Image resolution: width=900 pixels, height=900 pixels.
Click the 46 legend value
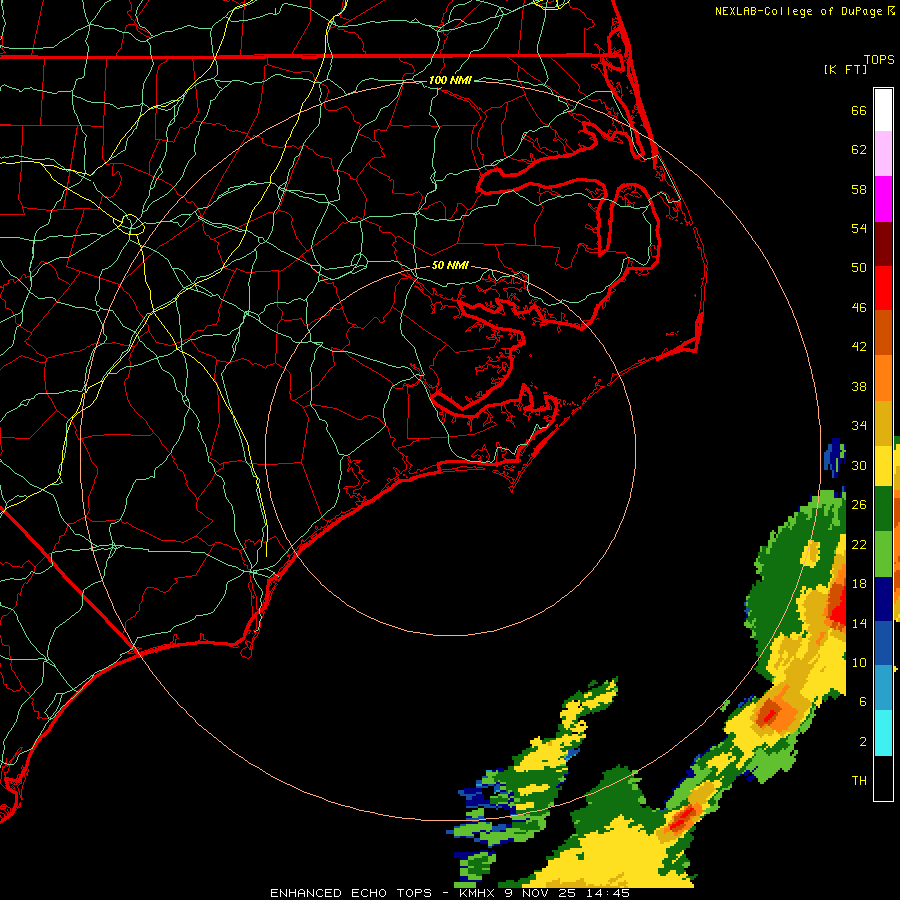(859, 308)
